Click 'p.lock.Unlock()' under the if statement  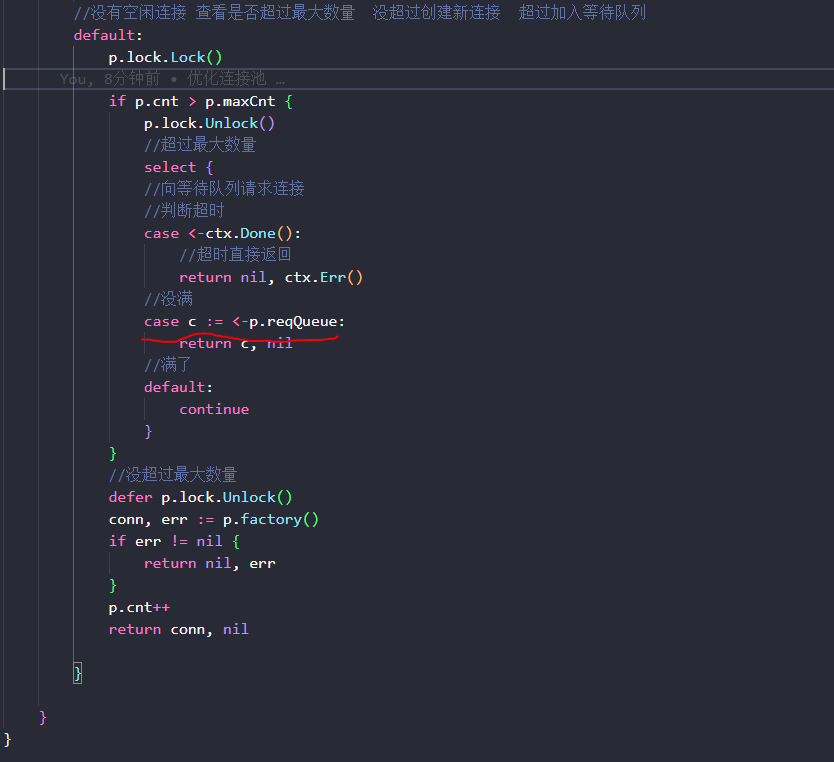tap(209, 123)
